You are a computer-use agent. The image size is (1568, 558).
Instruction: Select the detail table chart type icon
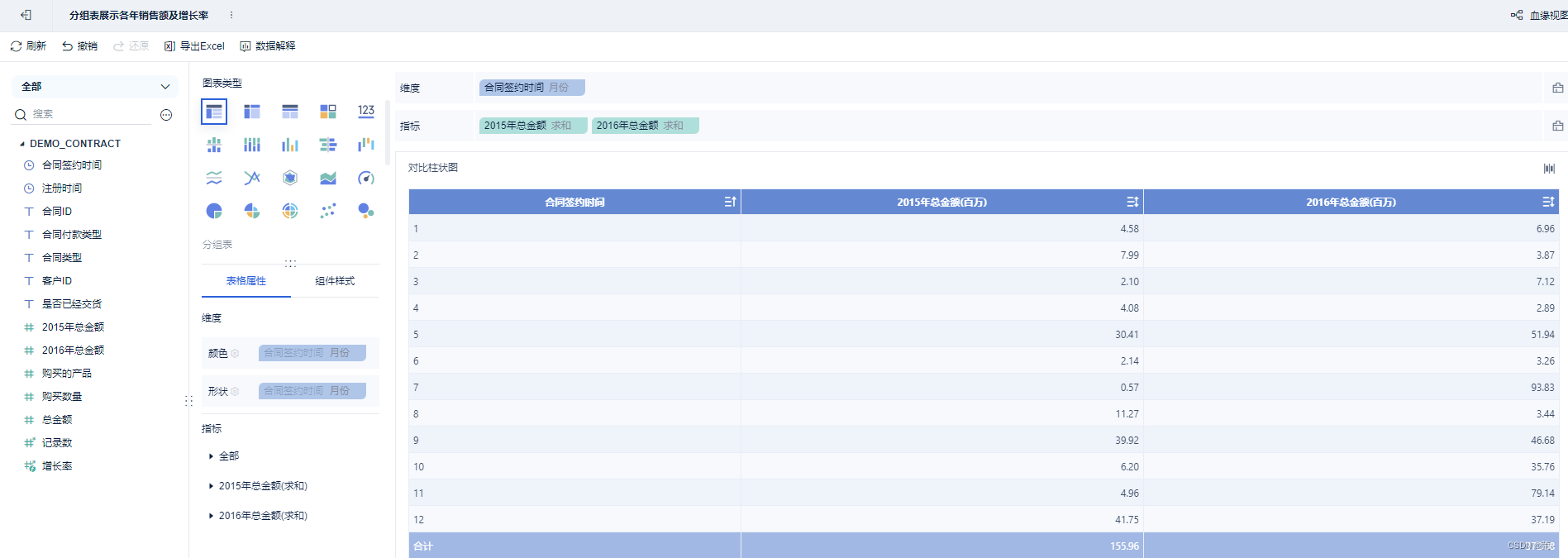[290, 112]
